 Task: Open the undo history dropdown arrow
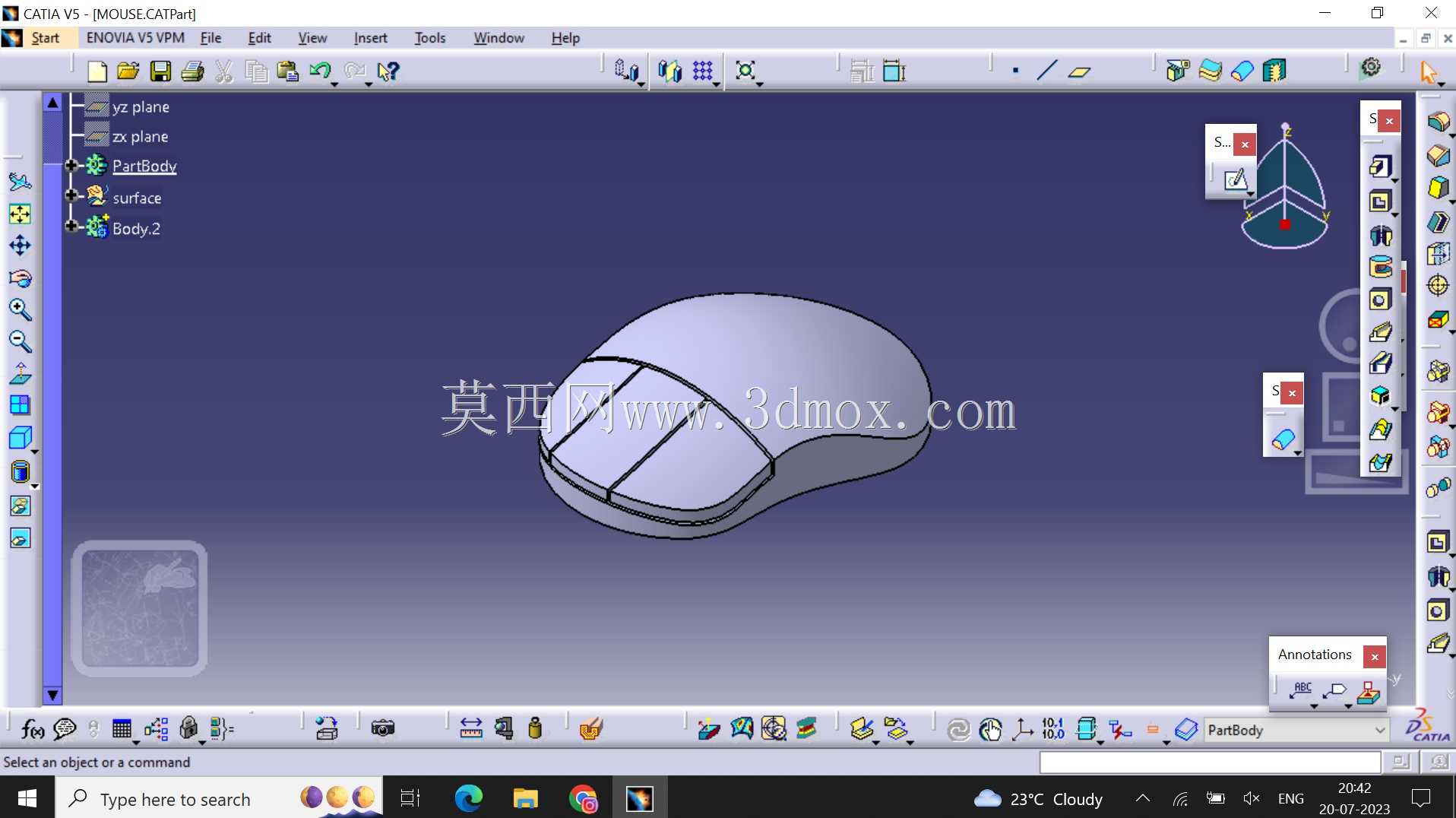tap(334, 84)
